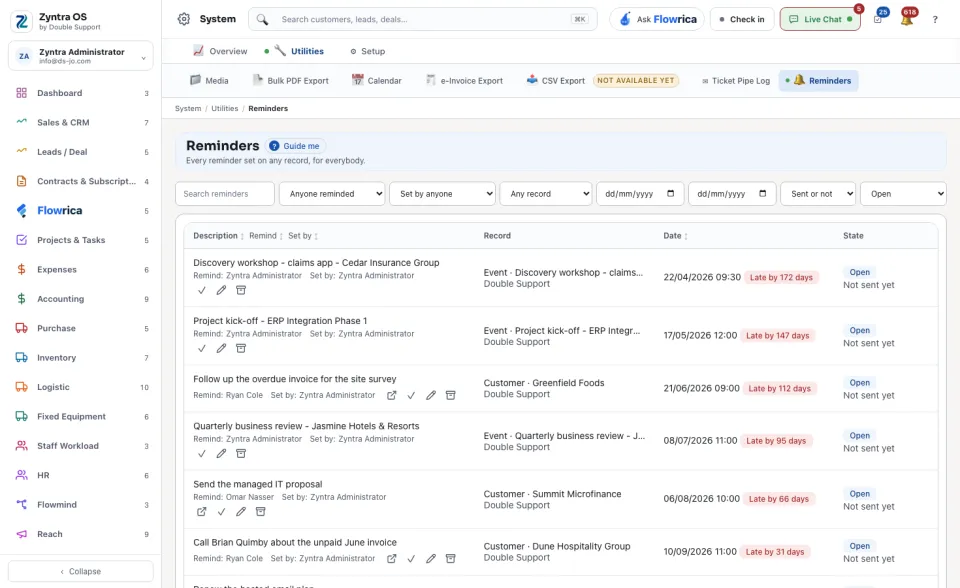This screenshot has width=960, height=588.
Task: Click the Guide me button
Action: pyautogui.click(x=295, y=146)
